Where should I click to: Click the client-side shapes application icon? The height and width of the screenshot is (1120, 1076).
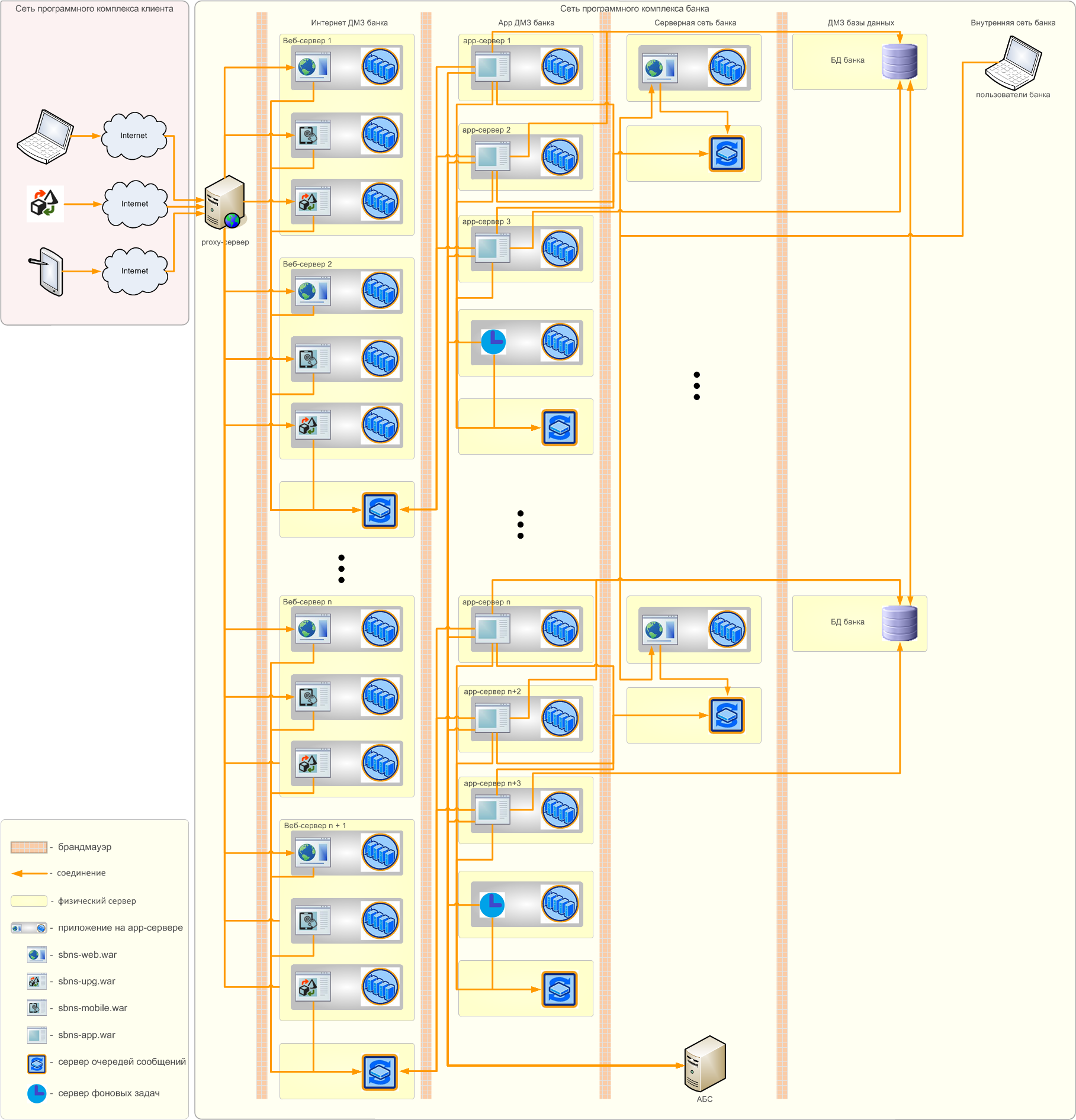pos(44,204)
